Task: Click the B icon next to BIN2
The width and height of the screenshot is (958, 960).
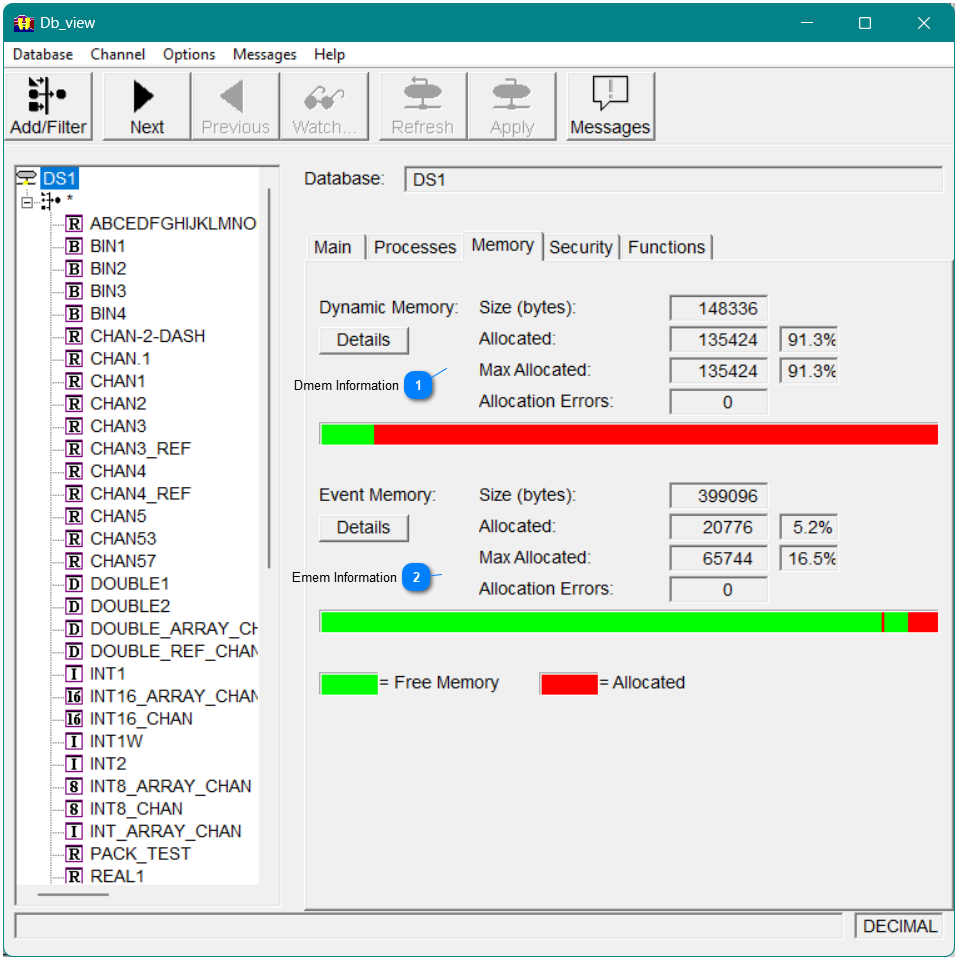Action: click(x=74, y=268)
